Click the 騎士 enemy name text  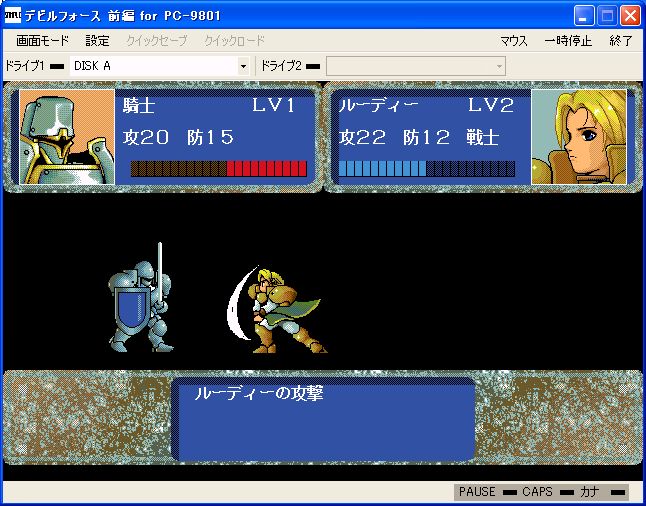click(x=139, y=106)
